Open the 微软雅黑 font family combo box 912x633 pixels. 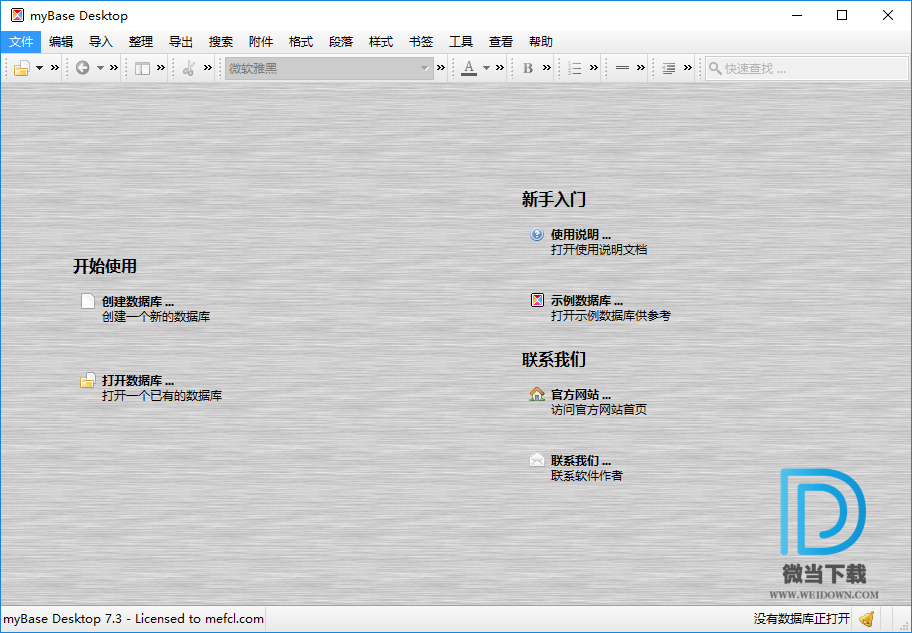329,68
